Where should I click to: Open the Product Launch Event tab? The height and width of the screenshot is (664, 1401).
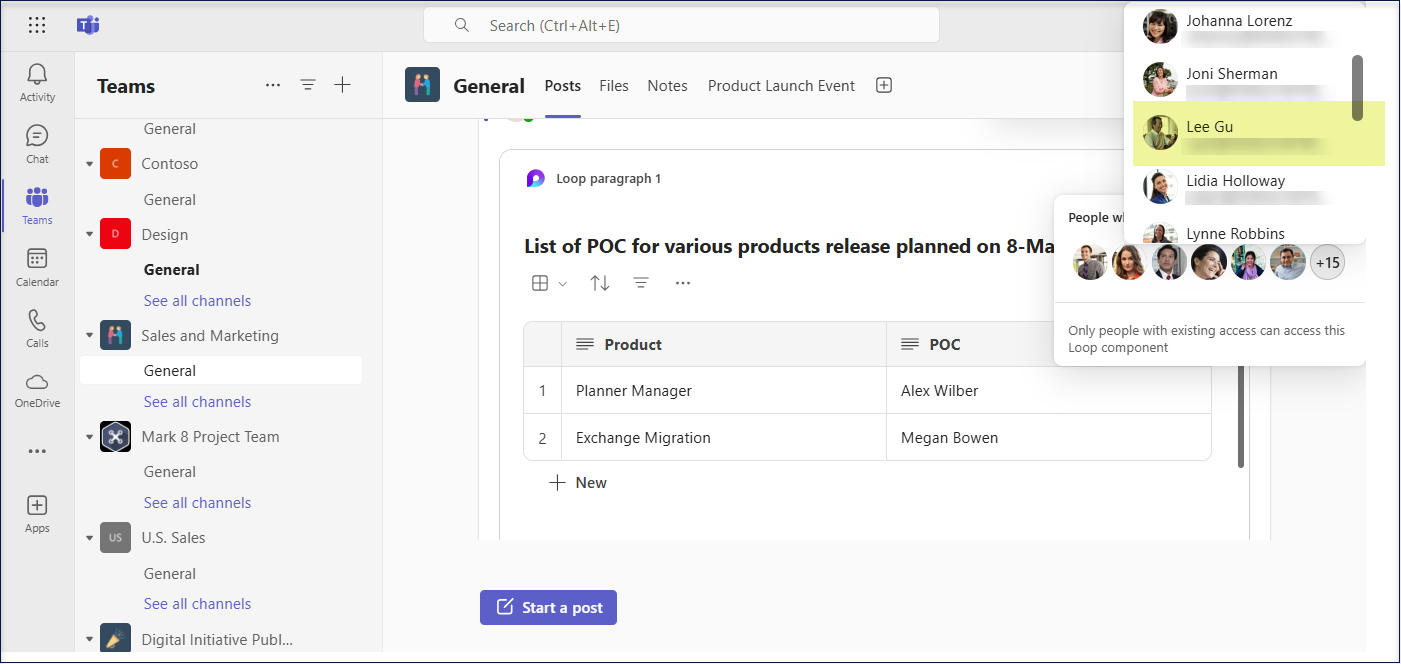click(781, 86)
